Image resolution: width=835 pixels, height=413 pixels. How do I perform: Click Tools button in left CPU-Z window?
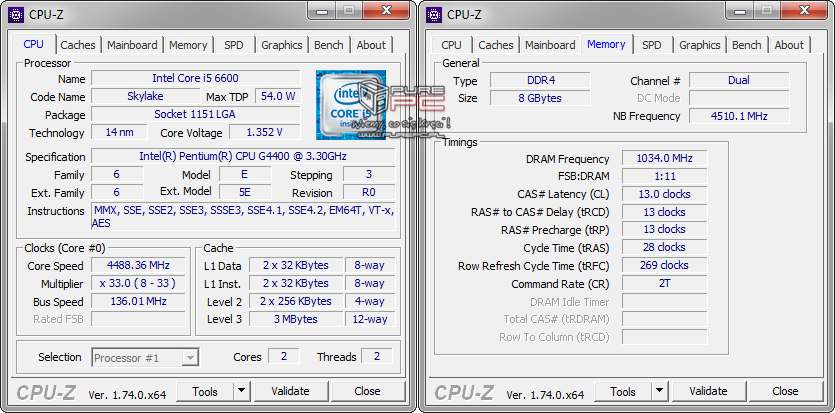tap(205, 392)
